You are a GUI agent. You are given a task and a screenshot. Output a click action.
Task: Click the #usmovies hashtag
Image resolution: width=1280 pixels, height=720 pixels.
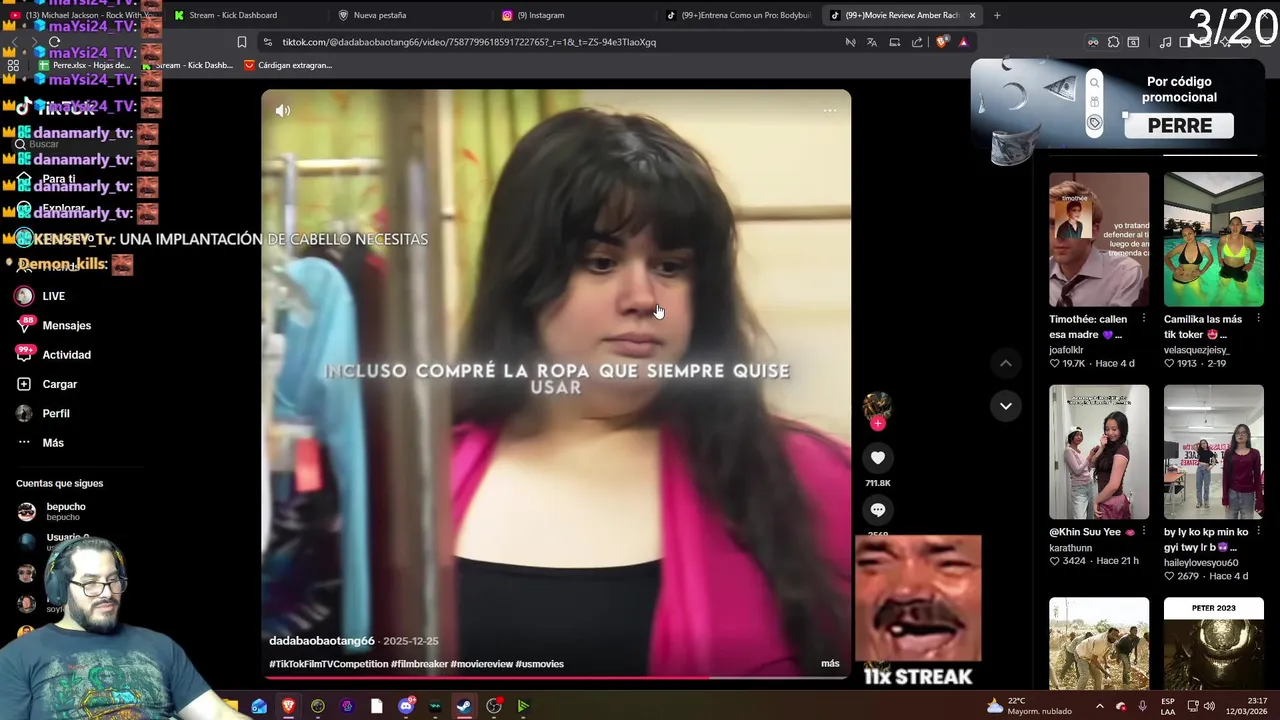click(540, 664)
